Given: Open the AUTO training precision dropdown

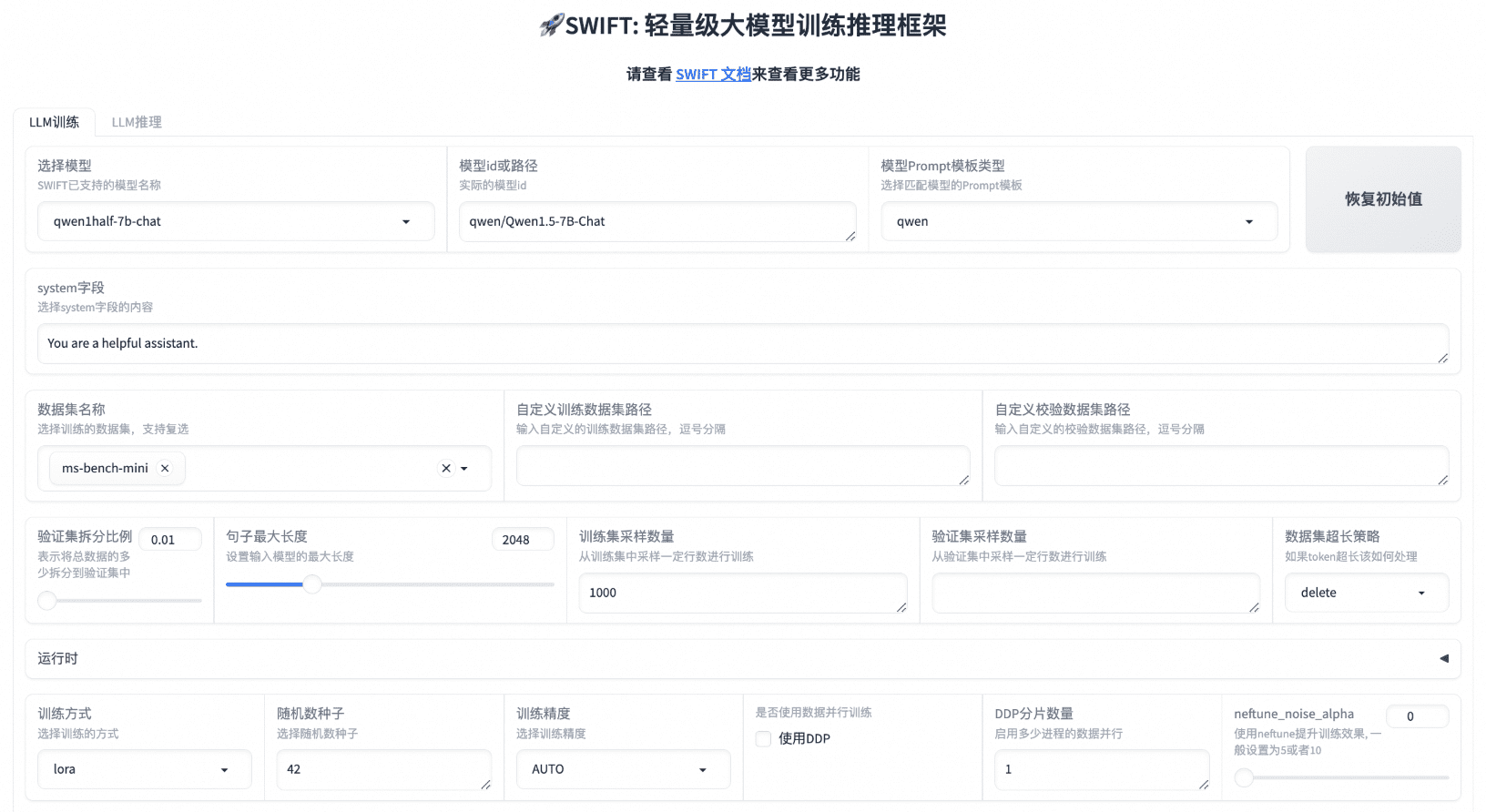Looking at the screenshot, I should 624,769.
